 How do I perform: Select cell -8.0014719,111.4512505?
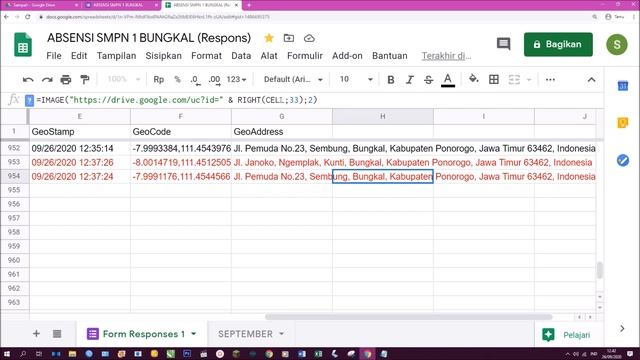tap(180, 162)
